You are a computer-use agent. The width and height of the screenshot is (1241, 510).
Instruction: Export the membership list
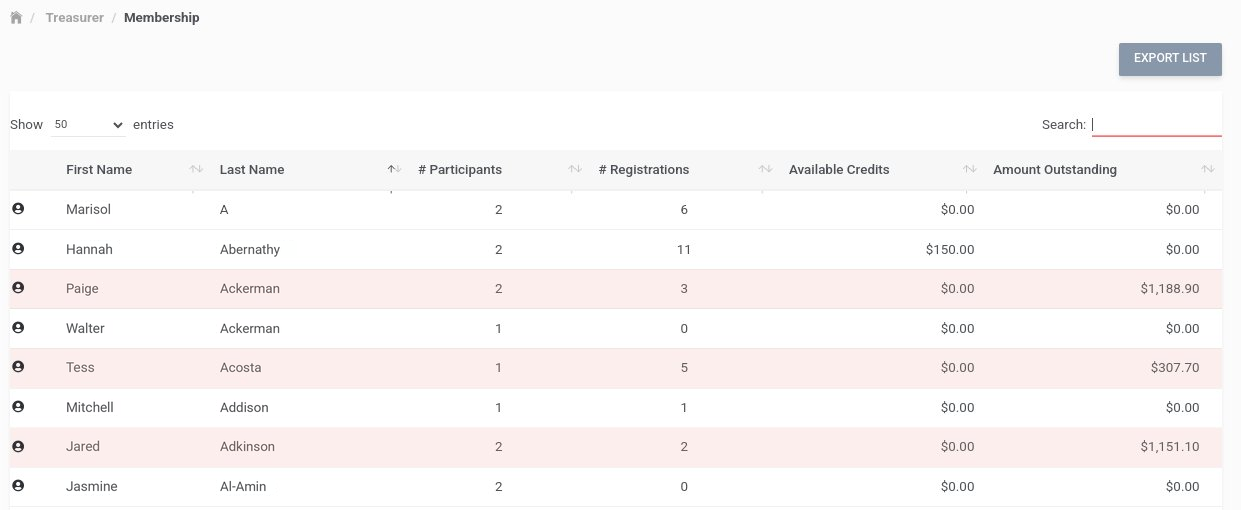click(x=1170, y=59)
